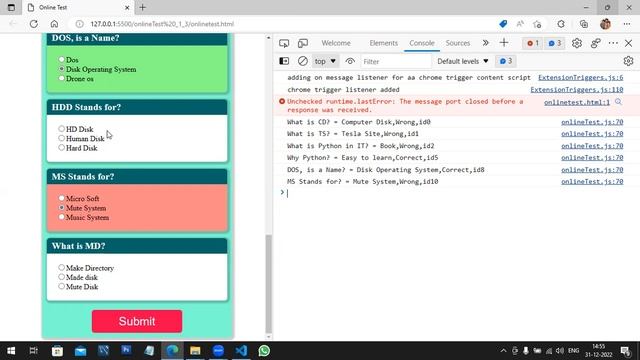Viewport: 640px width, 360px height.
Task: Select the 'Made disk' radio option
Action: coord(61,277)
